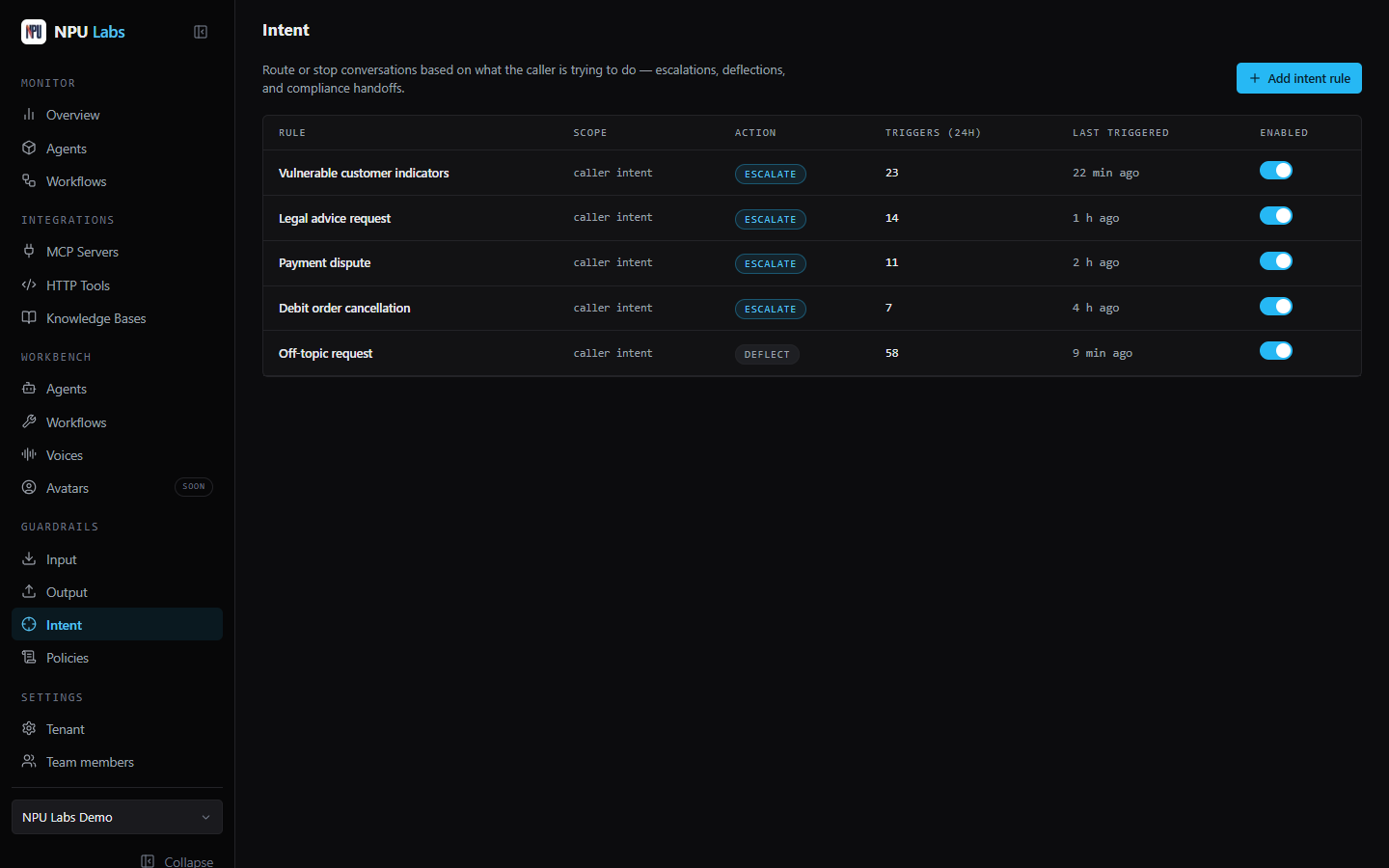Click the HTTP Tools code icon

pyautogui.click(x=29, y=285)
